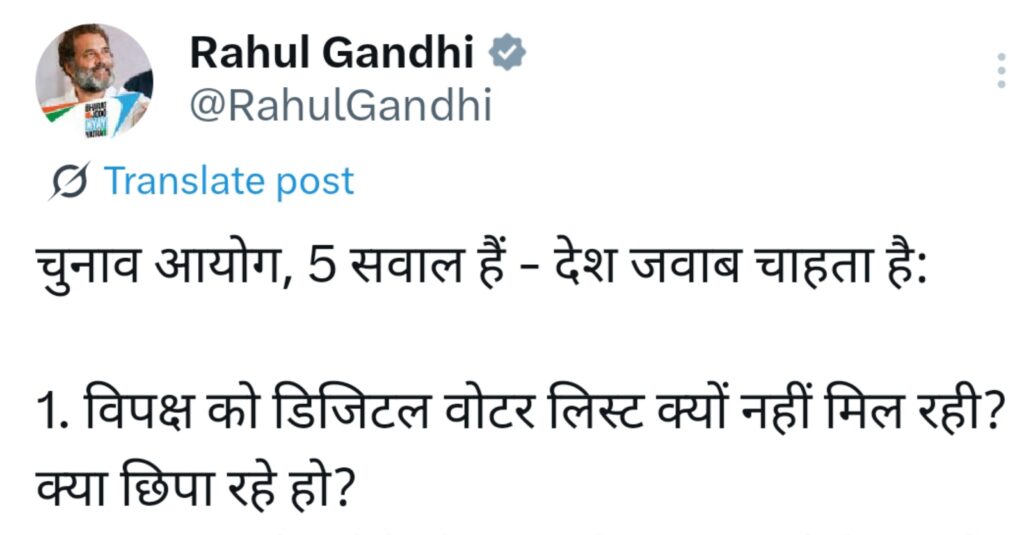Click the slashed-circle translate icon

pyautogui.click(x=69, y=182)
